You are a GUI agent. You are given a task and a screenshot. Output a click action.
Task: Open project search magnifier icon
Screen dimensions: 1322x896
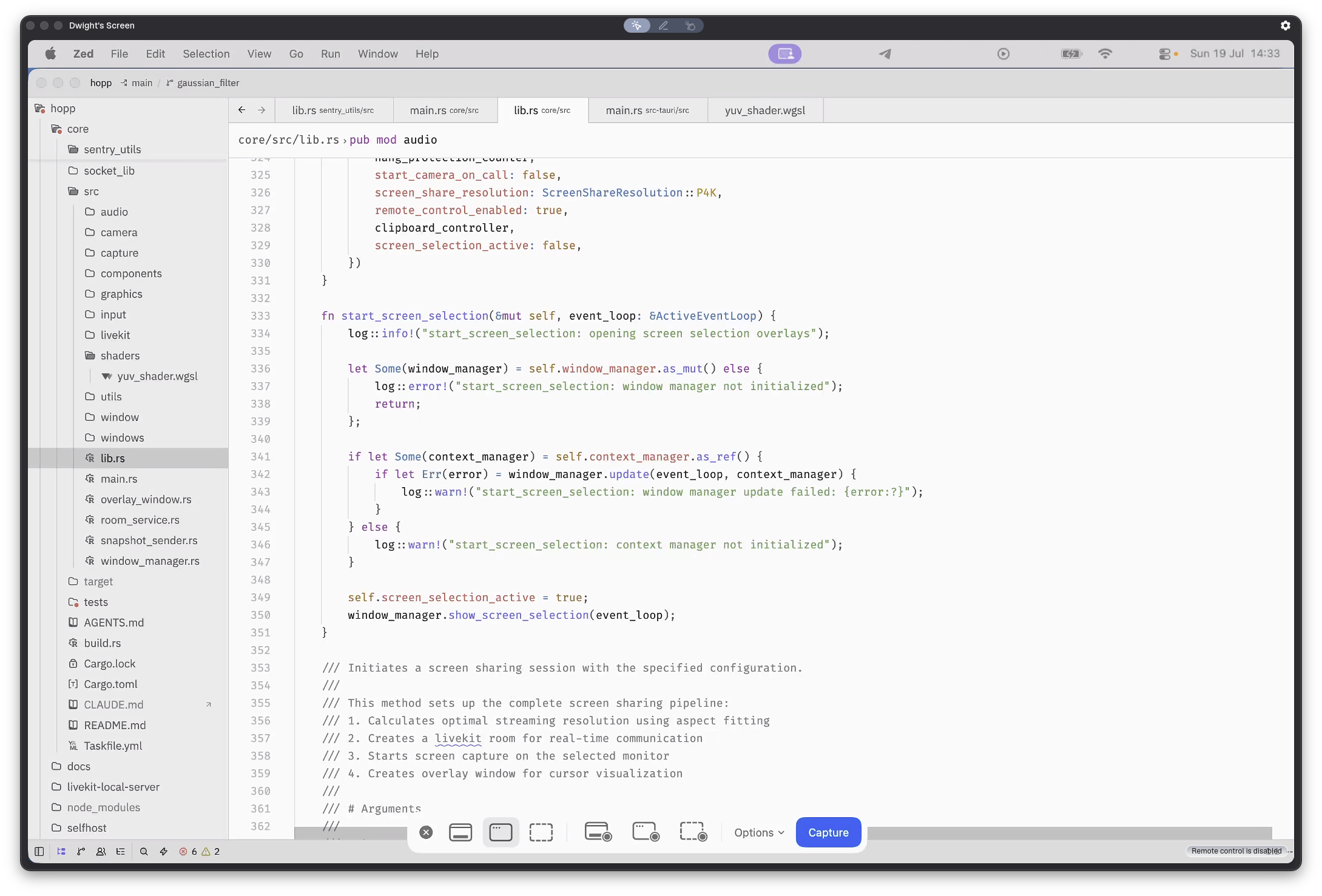tap(144, 851)
